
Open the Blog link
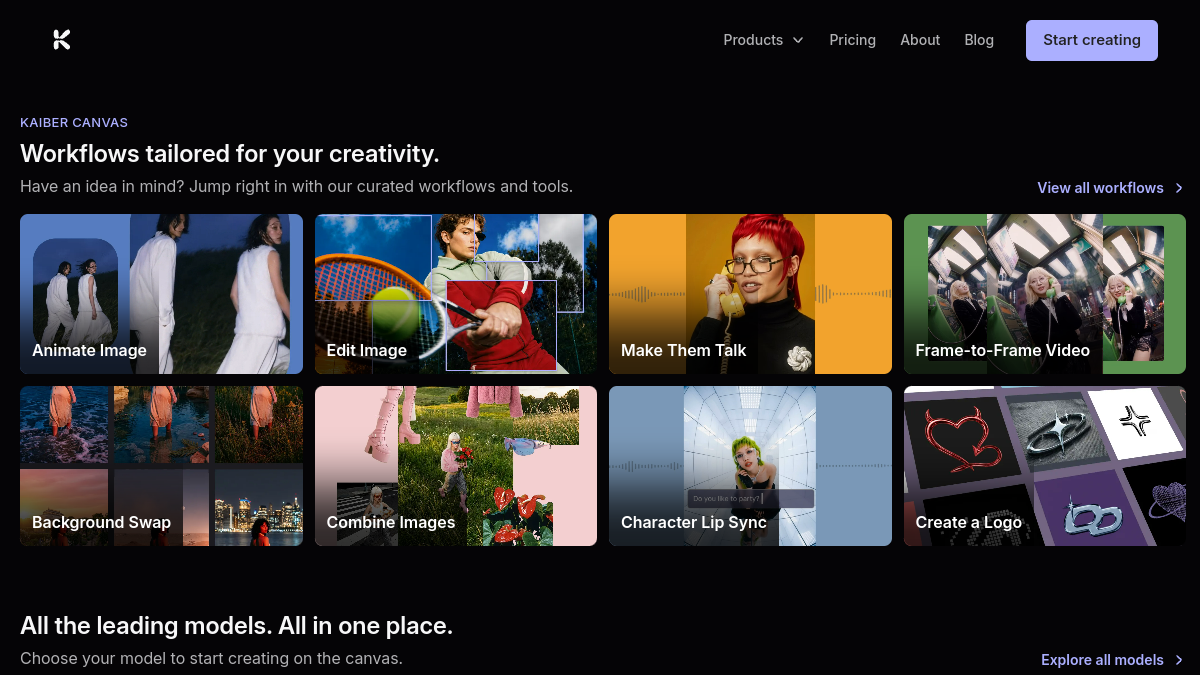[x=979, y=40]
